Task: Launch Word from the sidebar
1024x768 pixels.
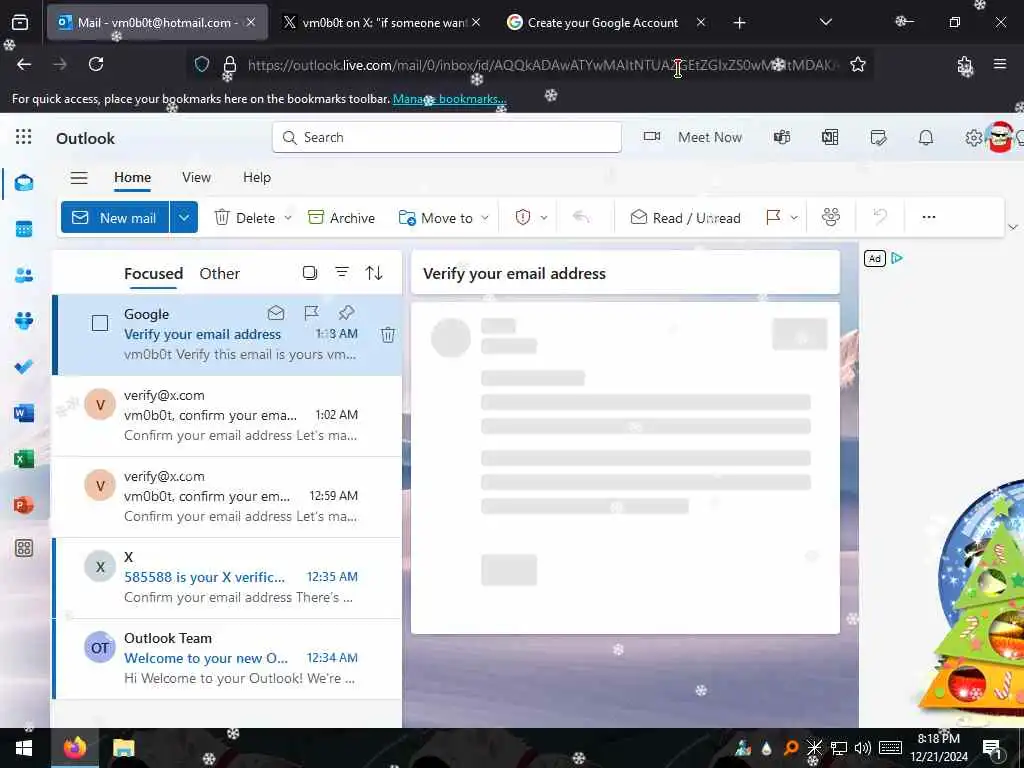Action: point(24,413)
